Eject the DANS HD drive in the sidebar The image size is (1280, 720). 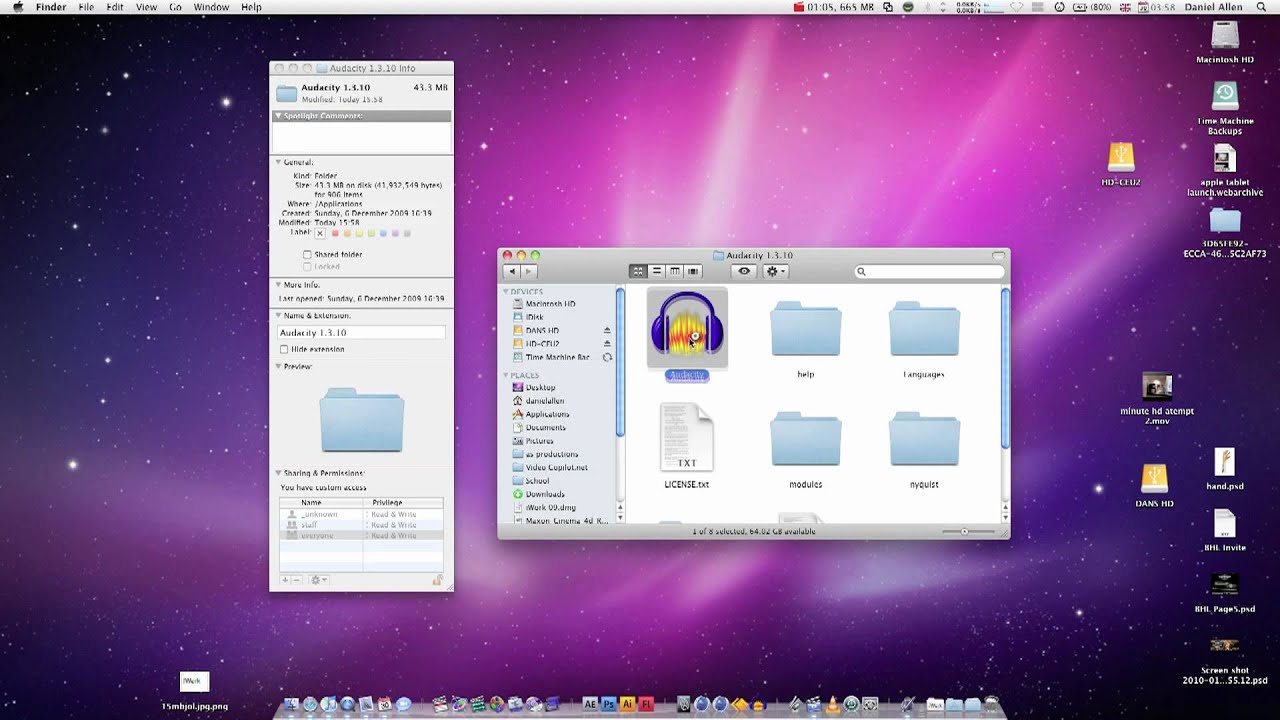click(x=607, y=331)
